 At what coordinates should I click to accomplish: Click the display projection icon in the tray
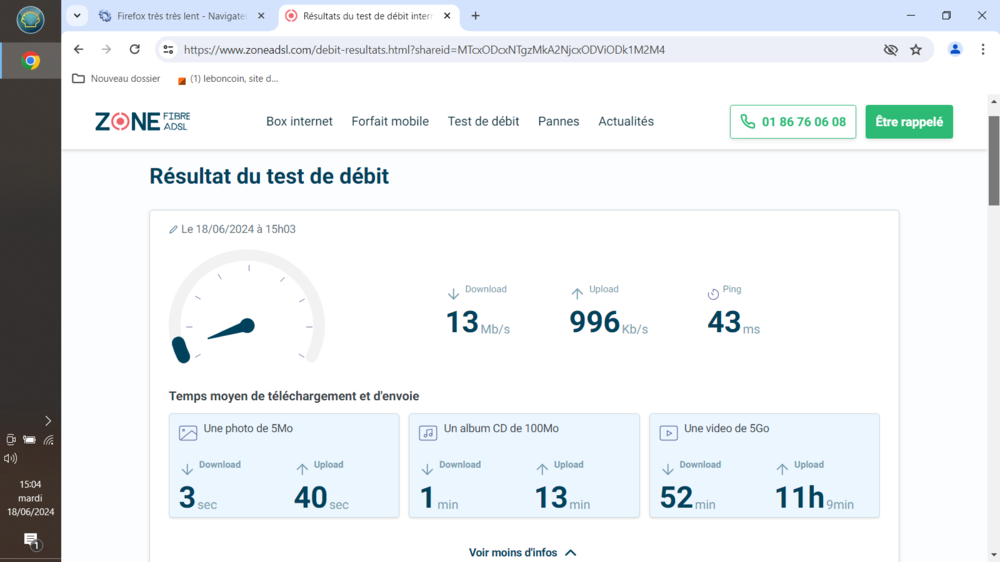11,440
